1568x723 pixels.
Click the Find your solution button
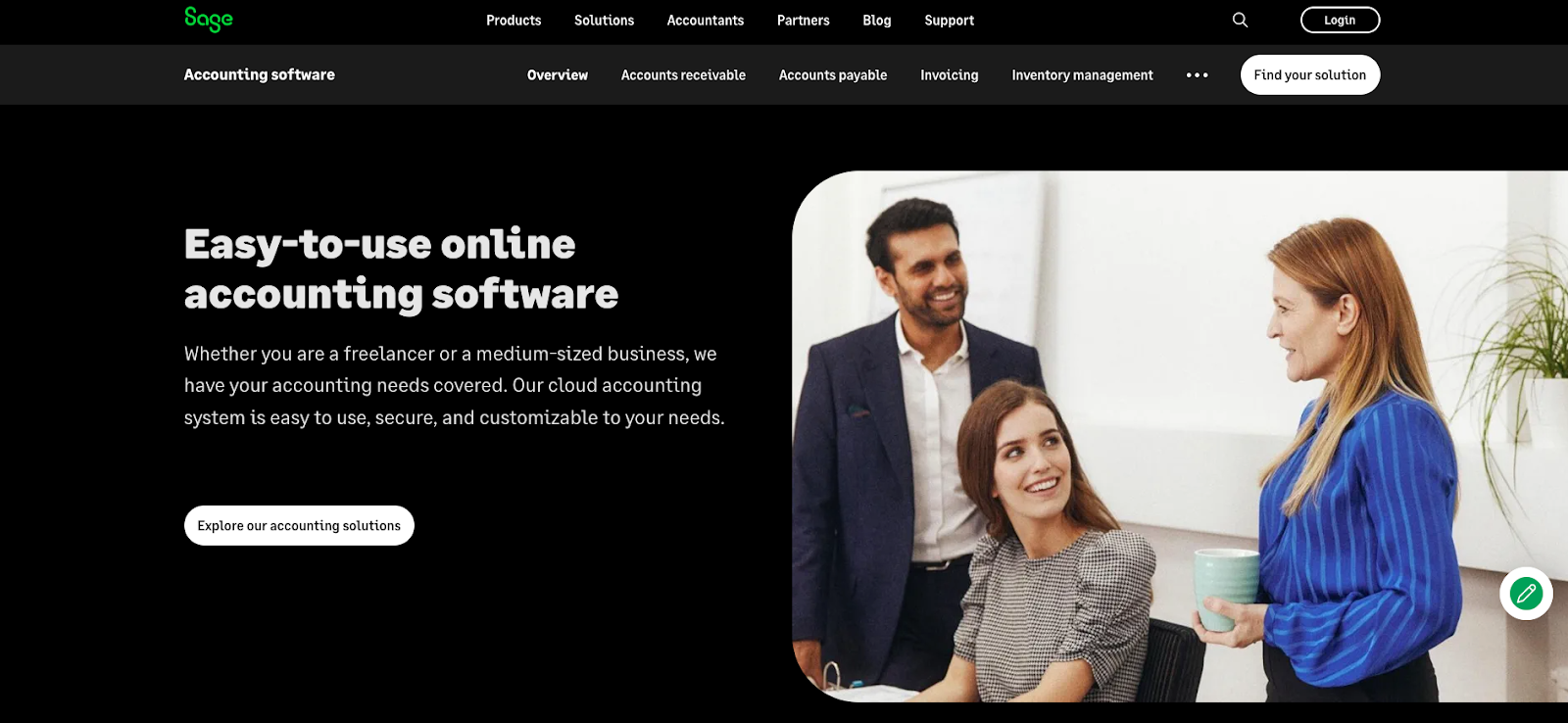click(1310, 75)
